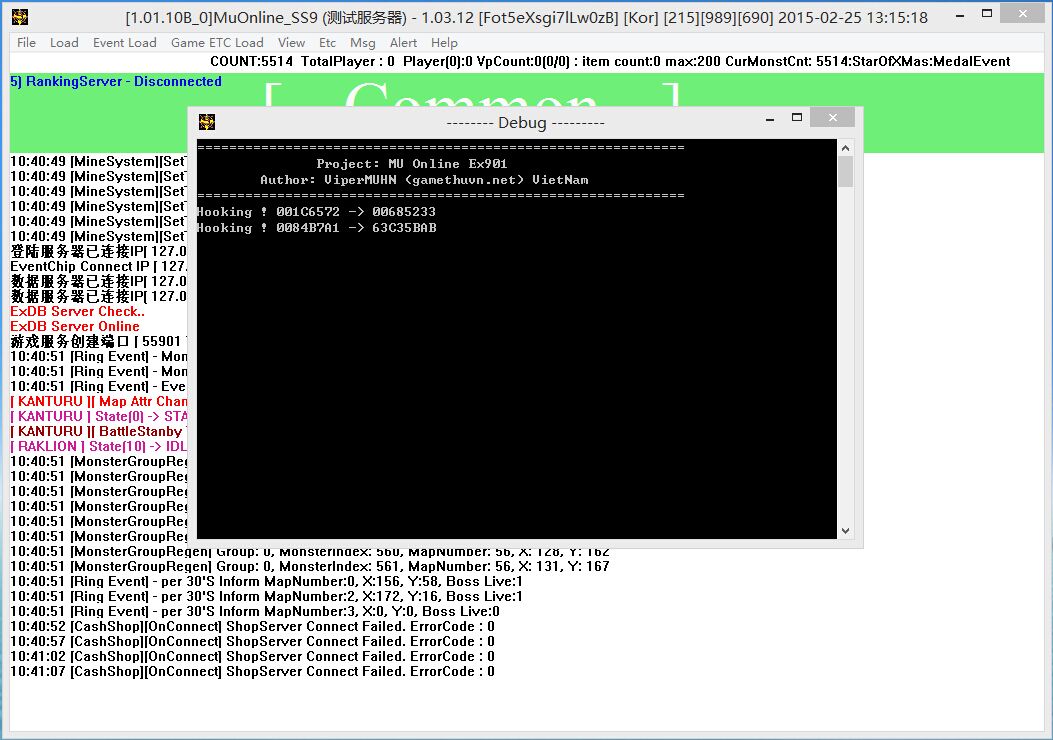Click the Debug window's title bar icon
The width and height of the screenshot is (1053, 740).
207,122
